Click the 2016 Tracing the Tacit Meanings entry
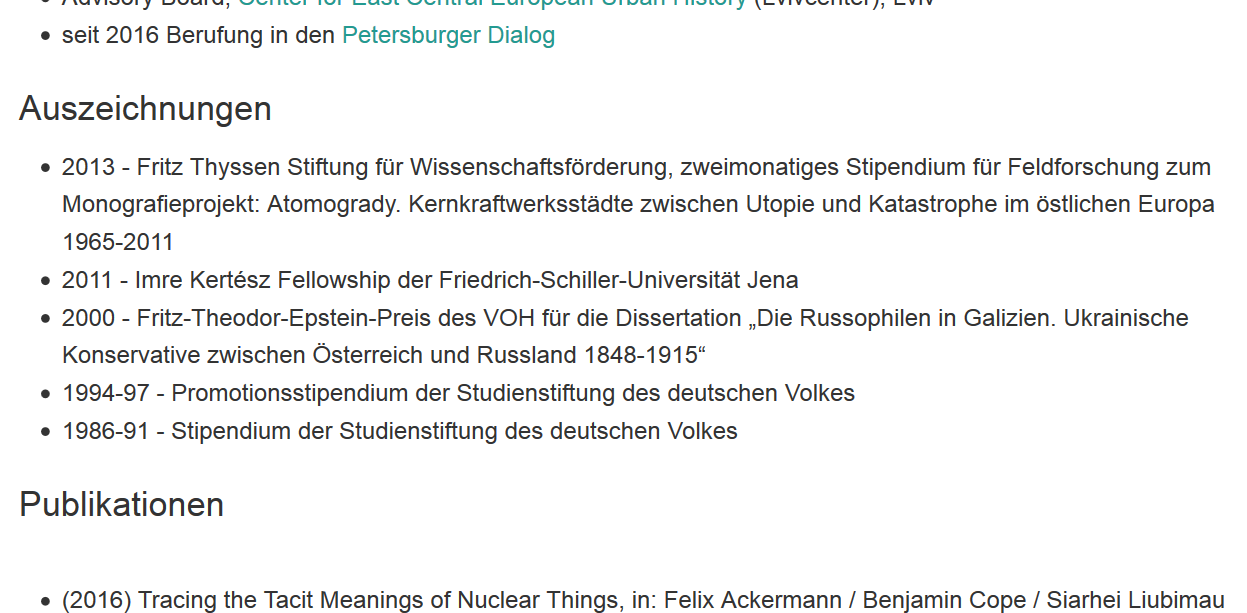The image size is (1247, 613). coord(643,601)
